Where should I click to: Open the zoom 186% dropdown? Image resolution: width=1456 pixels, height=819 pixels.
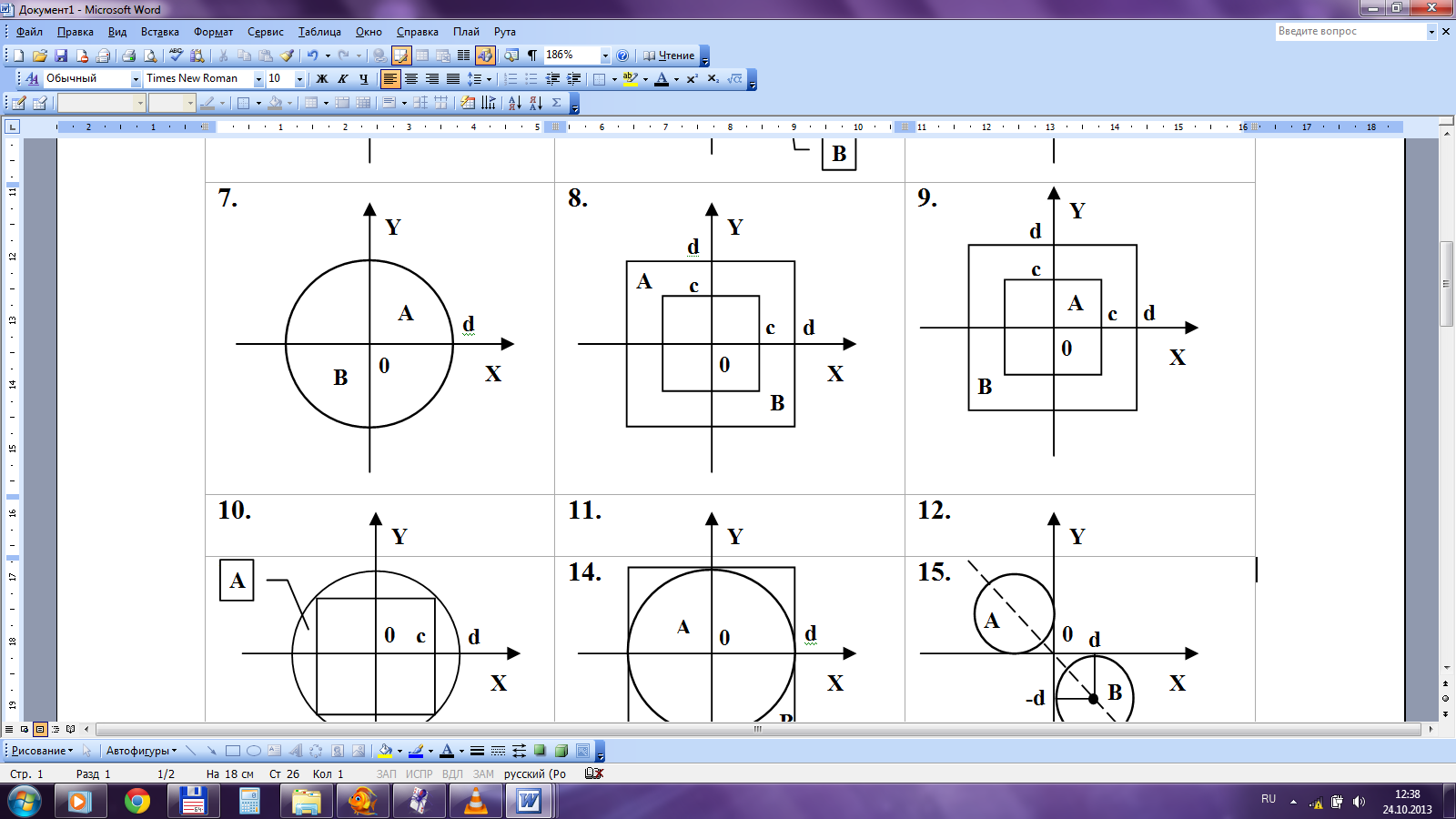[605, 56]
